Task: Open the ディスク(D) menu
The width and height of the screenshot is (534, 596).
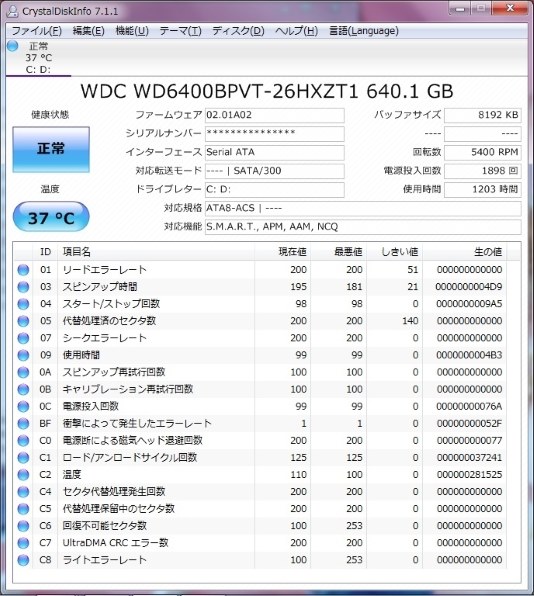Action: click(238, 31)
